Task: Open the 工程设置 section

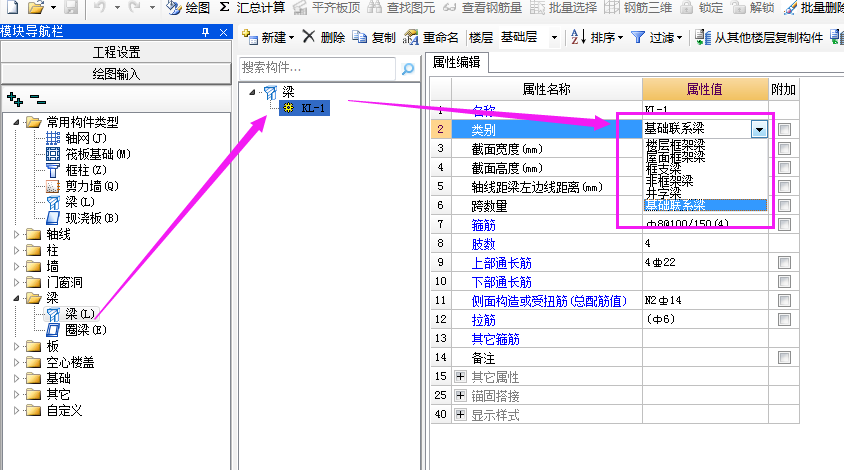Action: click(116, 52)
